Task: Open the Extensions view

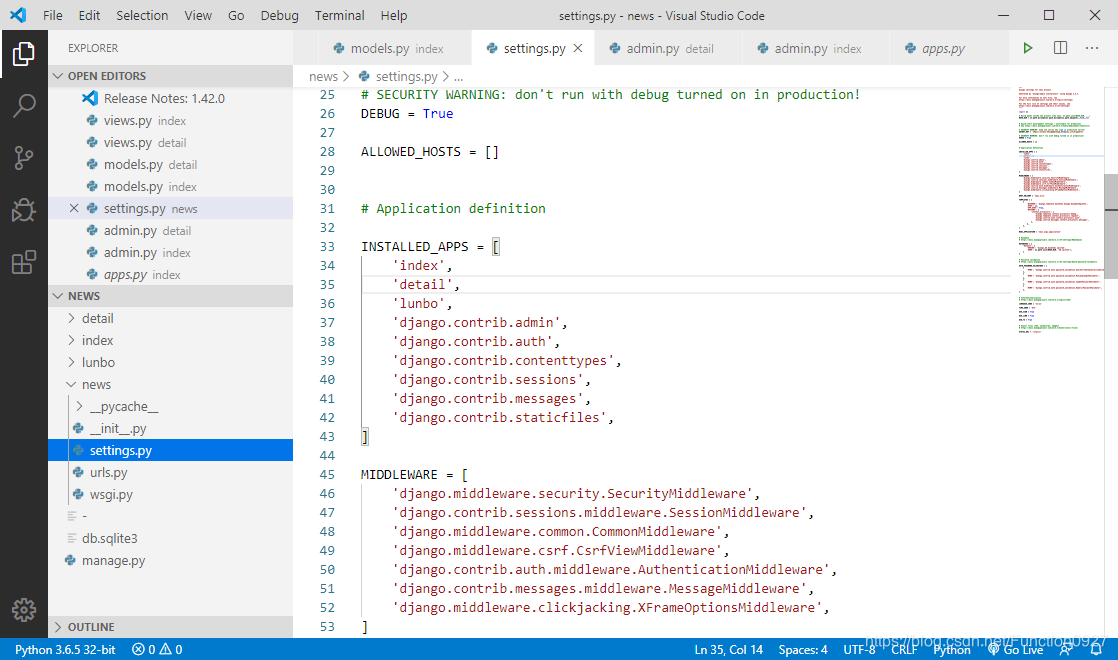Action: (24, 262)
